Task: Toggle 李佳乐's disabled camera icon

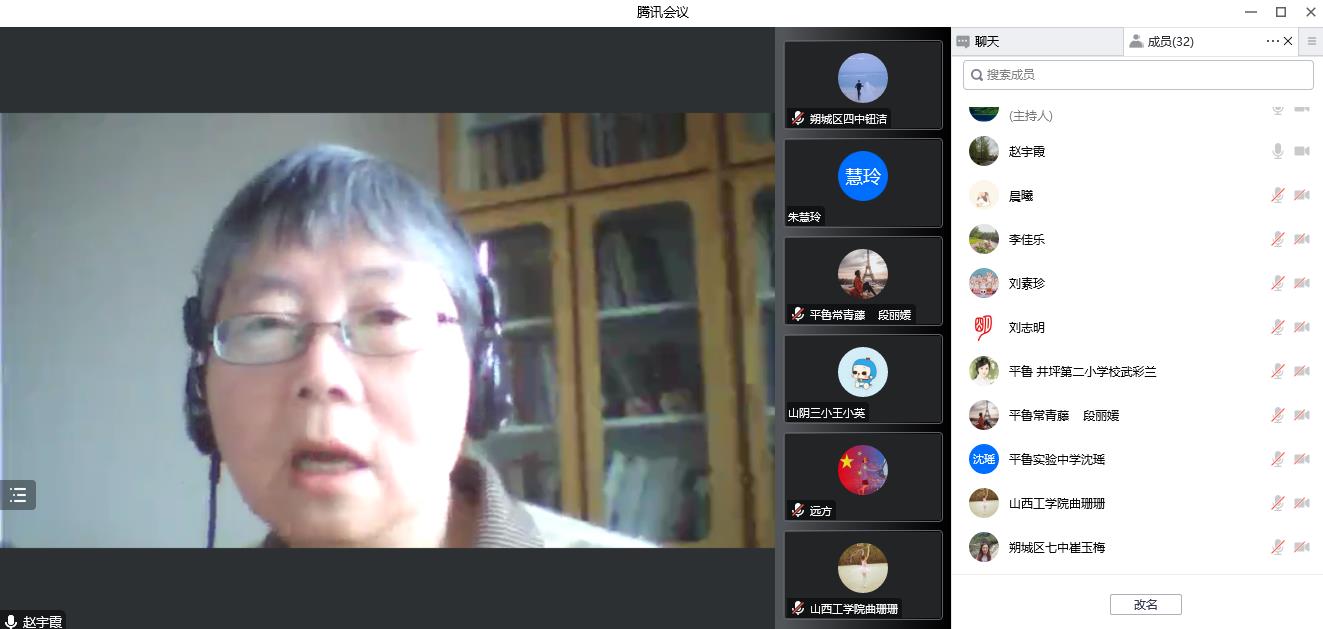Action: tap(1301, 239)
